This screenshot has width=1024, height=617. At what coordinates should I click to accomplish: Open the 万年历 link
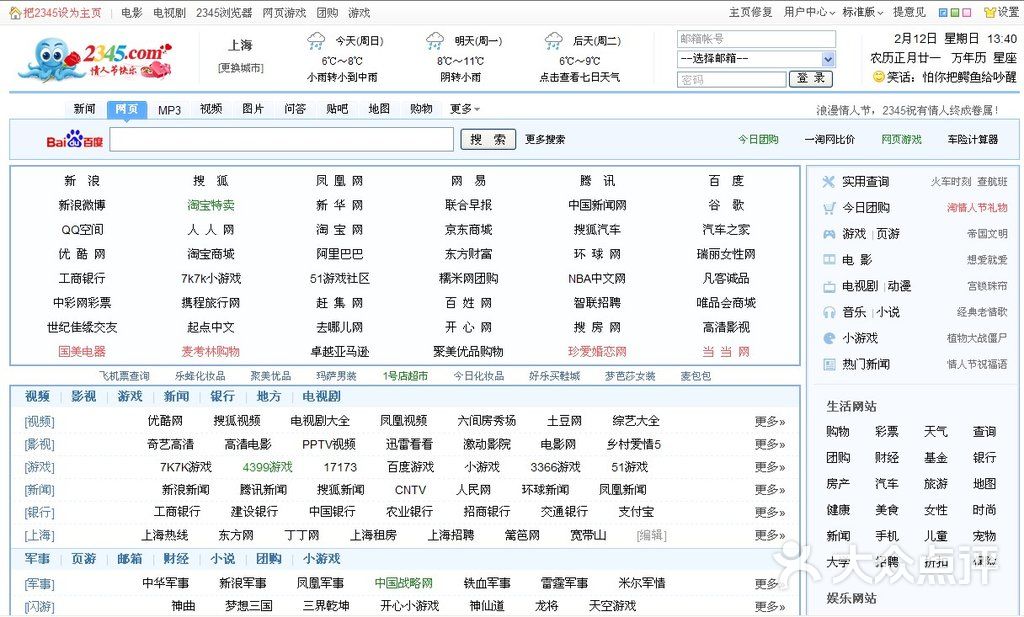tap(968, 58)
